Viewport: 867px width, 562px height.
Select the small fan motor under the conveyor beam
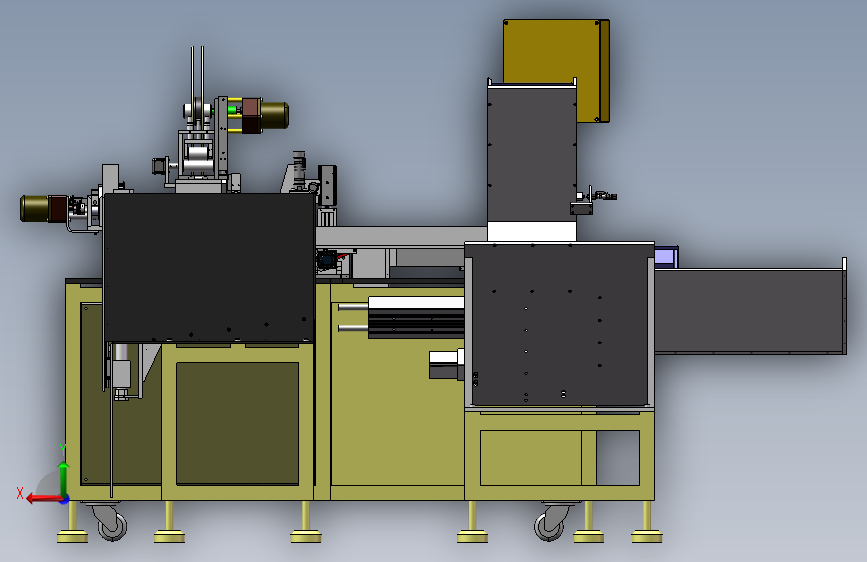(327, 259)
